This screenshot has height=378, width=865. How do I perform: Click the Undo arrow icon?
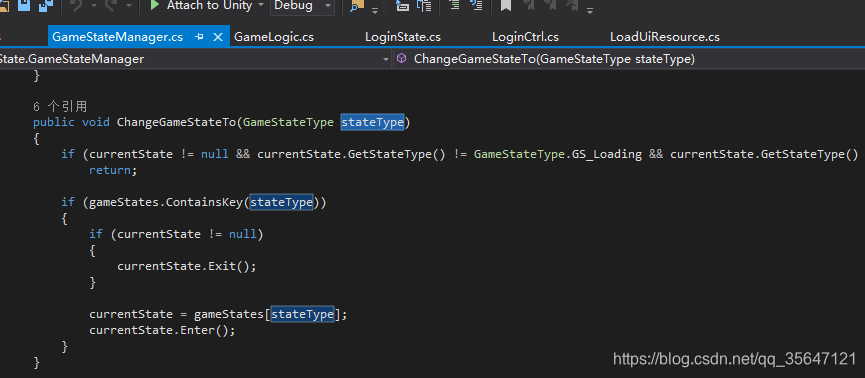[76, 6]
